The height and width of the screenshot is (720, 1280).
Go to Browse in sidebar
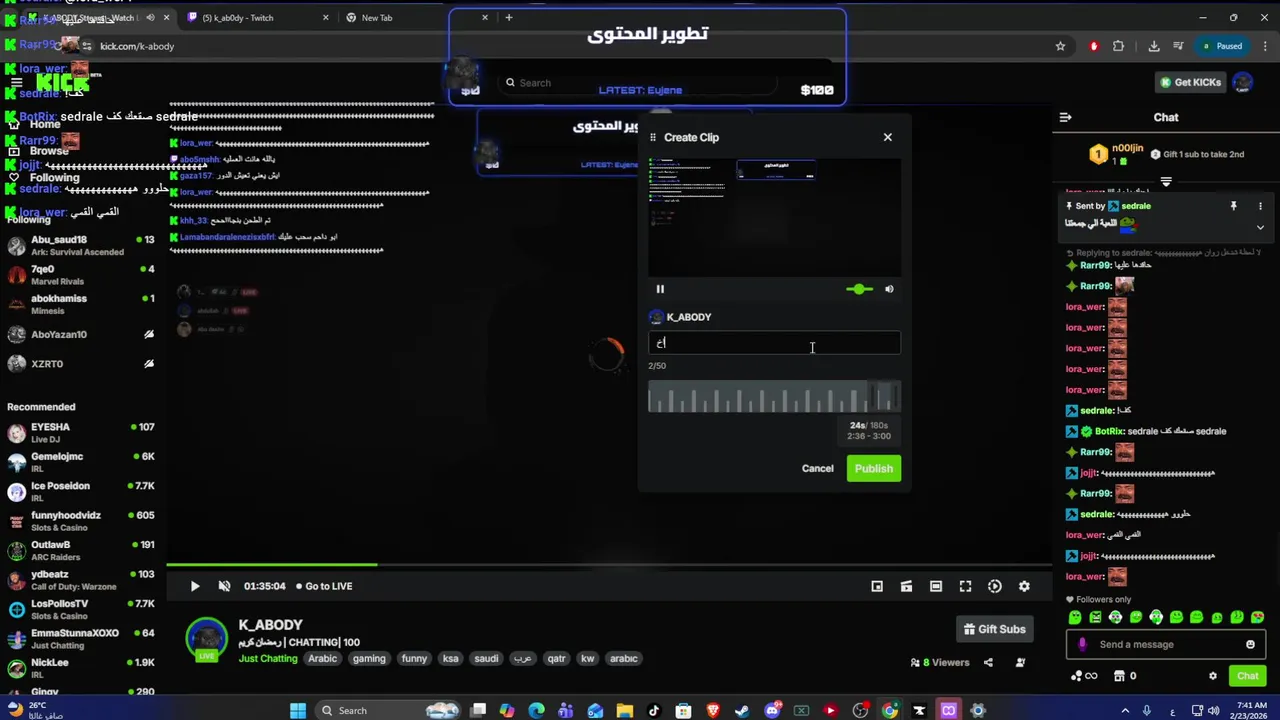38,151
